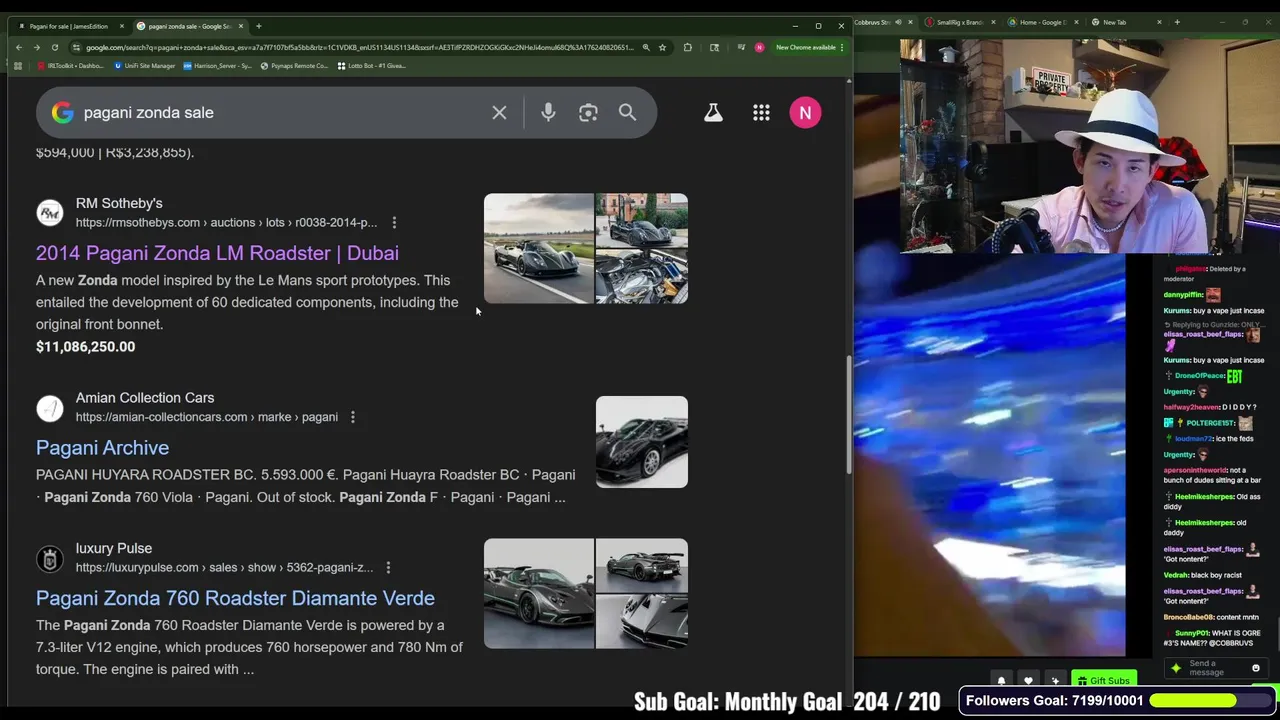The image size is (1280, 720).
Task: Click the sparkle button beside Gift Subs
Action: pyautogui.click(x=1055, y=681)
